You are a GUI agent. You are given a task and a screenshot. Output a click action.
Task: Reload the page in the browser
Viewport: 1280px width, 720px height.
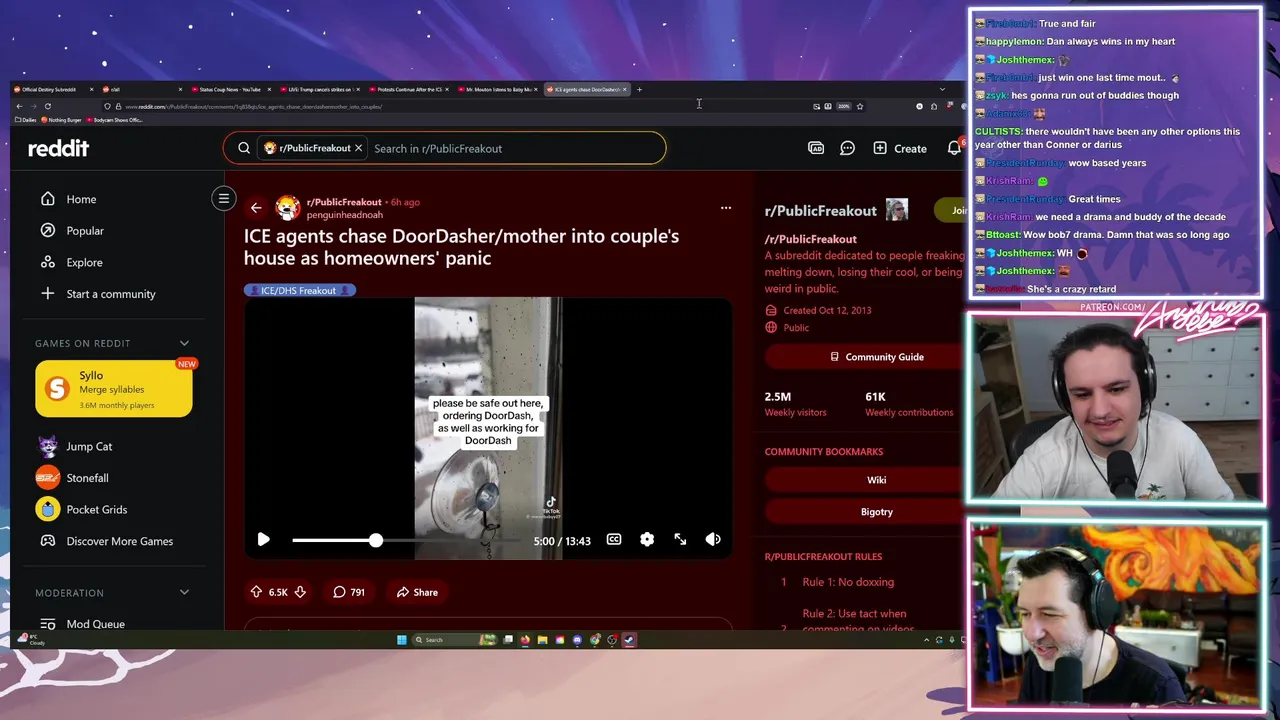pos(48,106)
